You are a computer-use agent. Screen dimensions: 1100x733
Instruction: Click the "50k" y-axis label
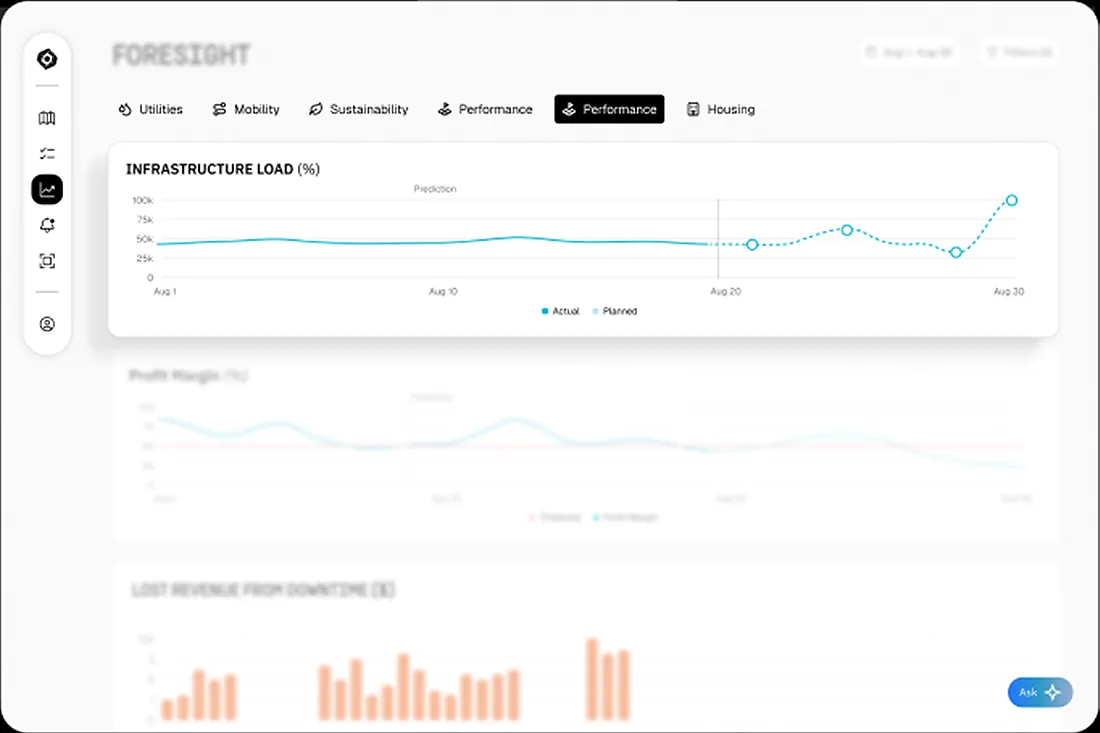tap(145, 239)
